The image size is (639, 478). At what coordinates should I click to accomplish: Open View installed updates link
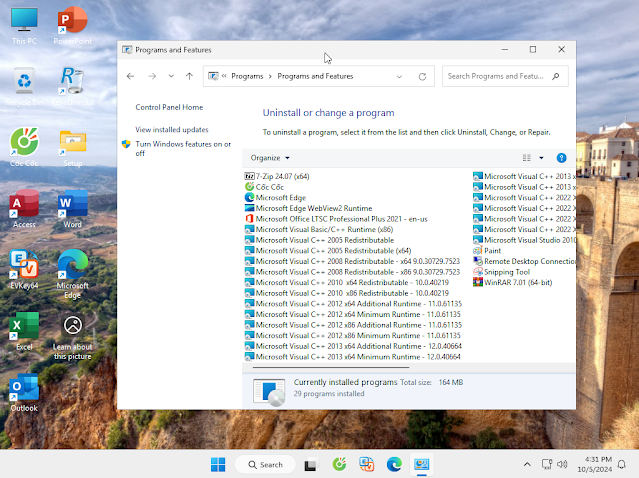point(172,130)
